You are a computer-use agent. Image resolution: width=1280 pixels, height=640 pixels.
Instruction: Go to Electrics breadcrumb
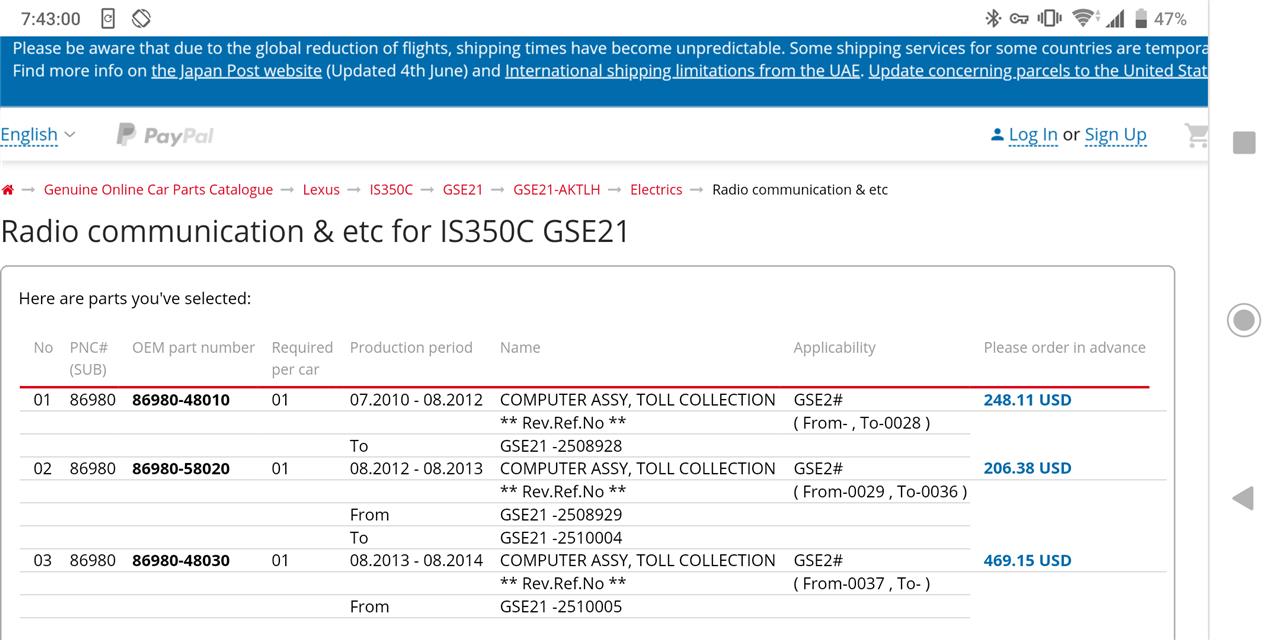point(656,190)
